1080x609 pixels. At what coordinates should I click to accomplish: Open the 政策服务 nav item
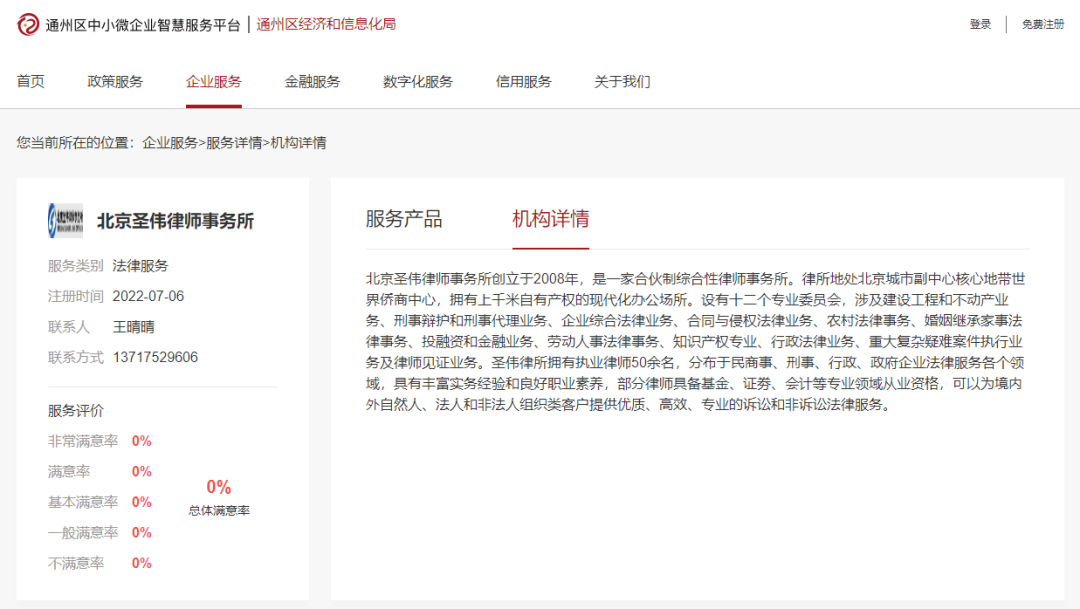pos(115,81)
